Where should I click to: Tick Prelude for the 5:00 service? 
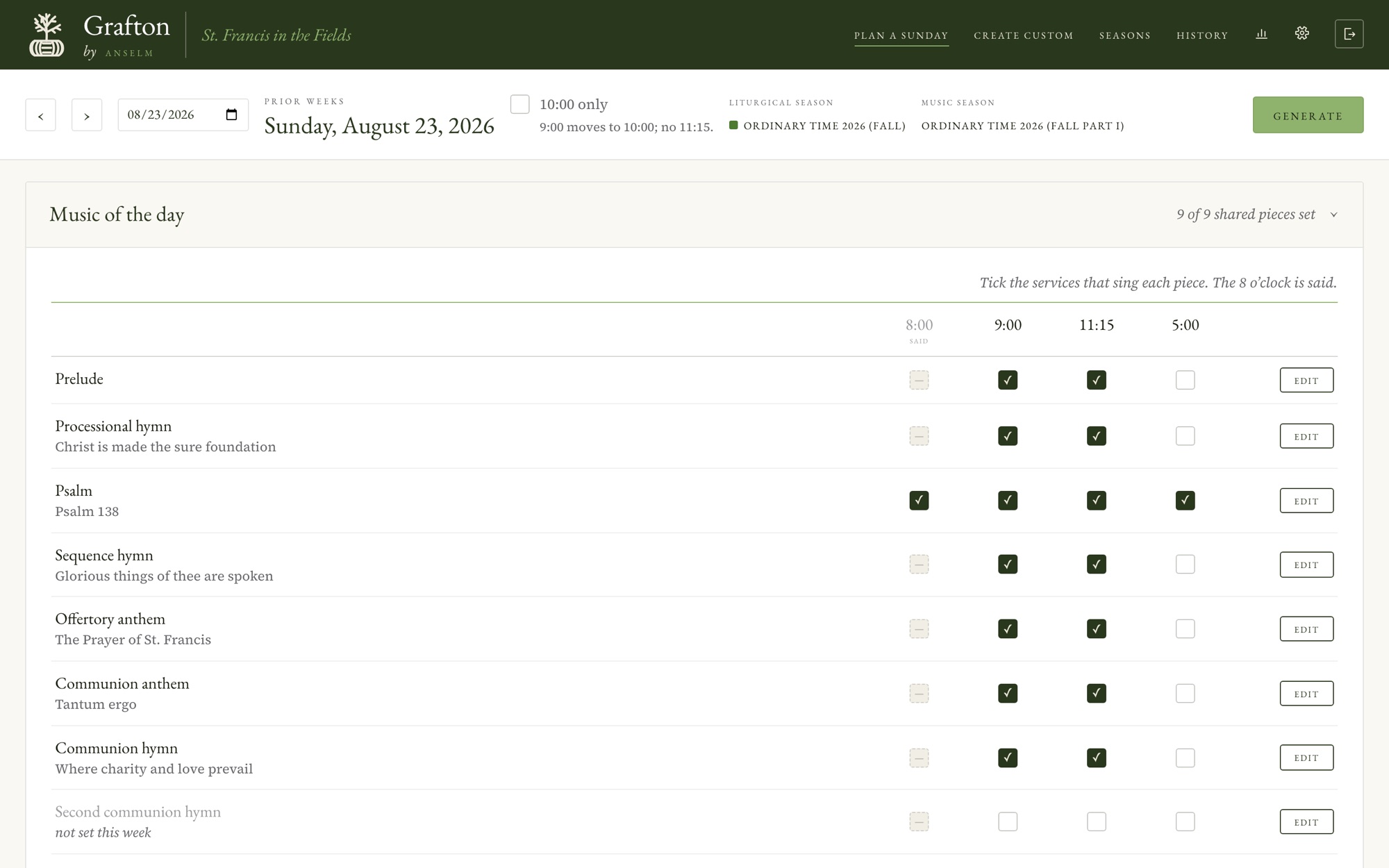tap(1186, 380)
